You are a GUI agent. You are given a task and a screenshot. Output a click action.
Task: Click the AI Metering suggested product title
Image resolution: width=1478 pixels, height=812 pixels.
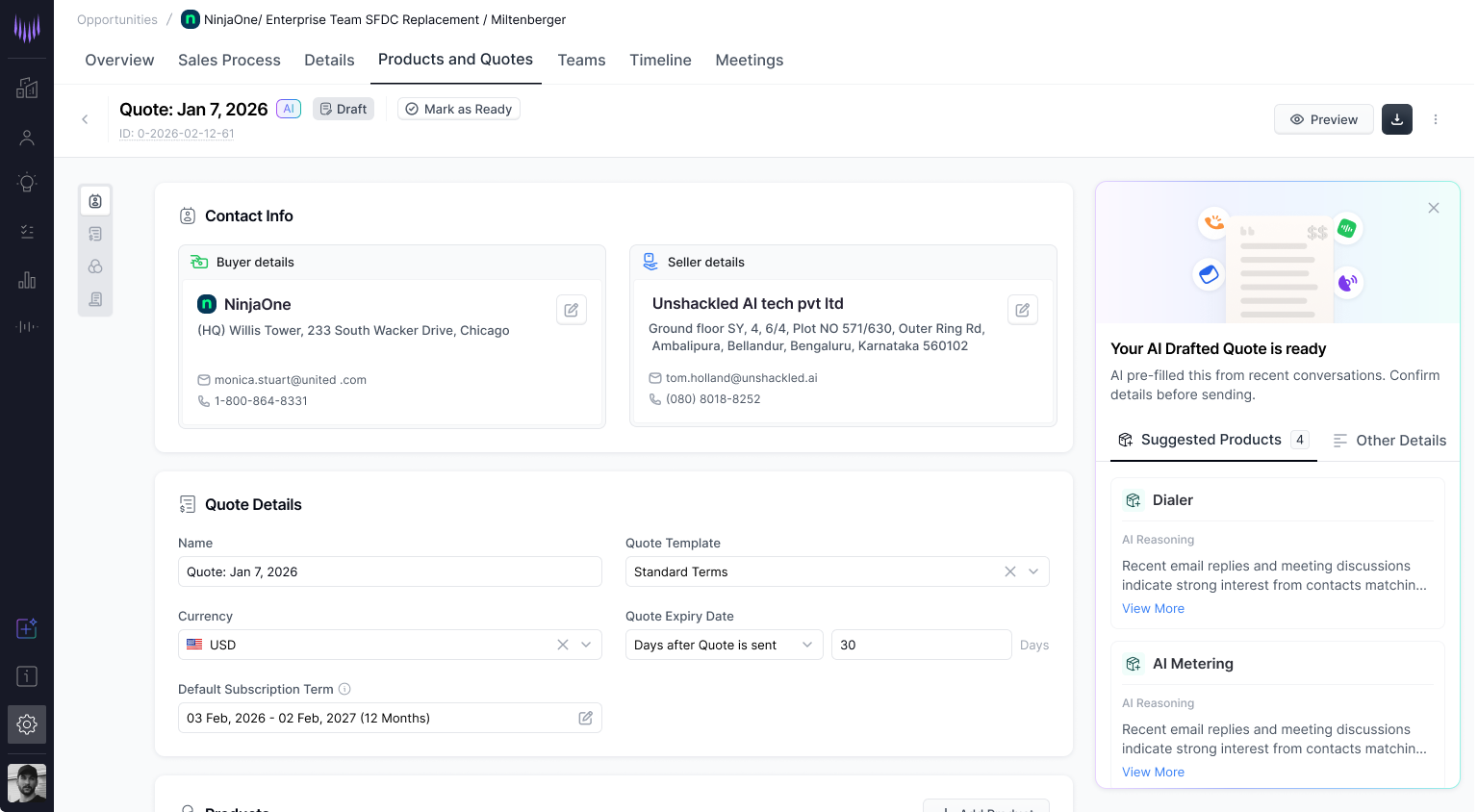[x=1193, y=664]
